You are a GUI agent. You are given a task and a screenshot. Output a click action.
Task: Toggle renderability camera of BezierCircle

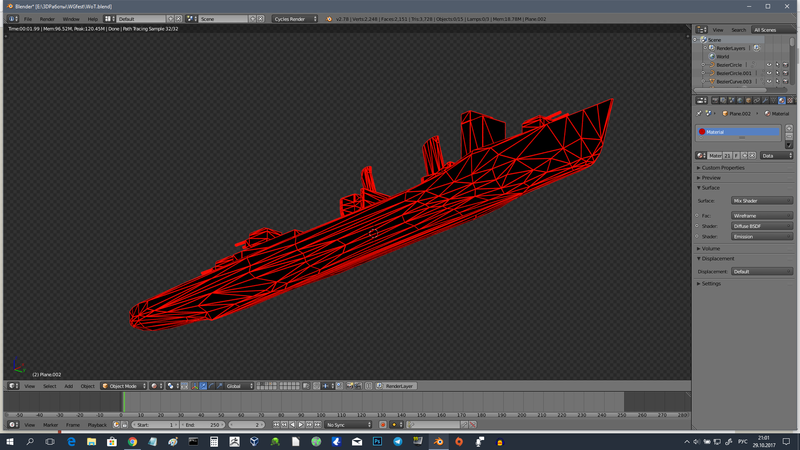(x=786, y=65)
